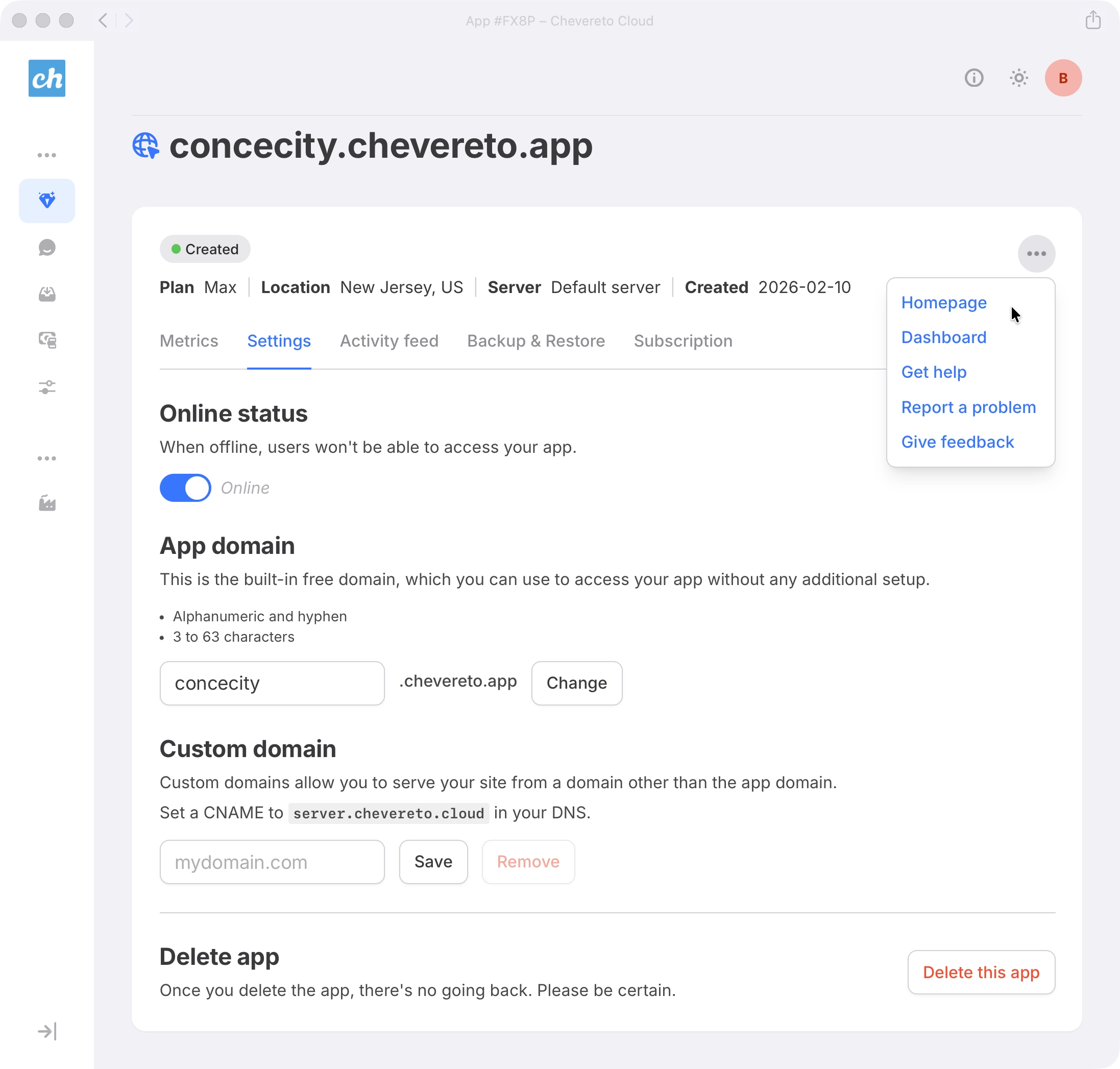This screenshot has width=1120, height=1069.
Task: Switch theme with the sun icon
Action: coord(1018,78)
